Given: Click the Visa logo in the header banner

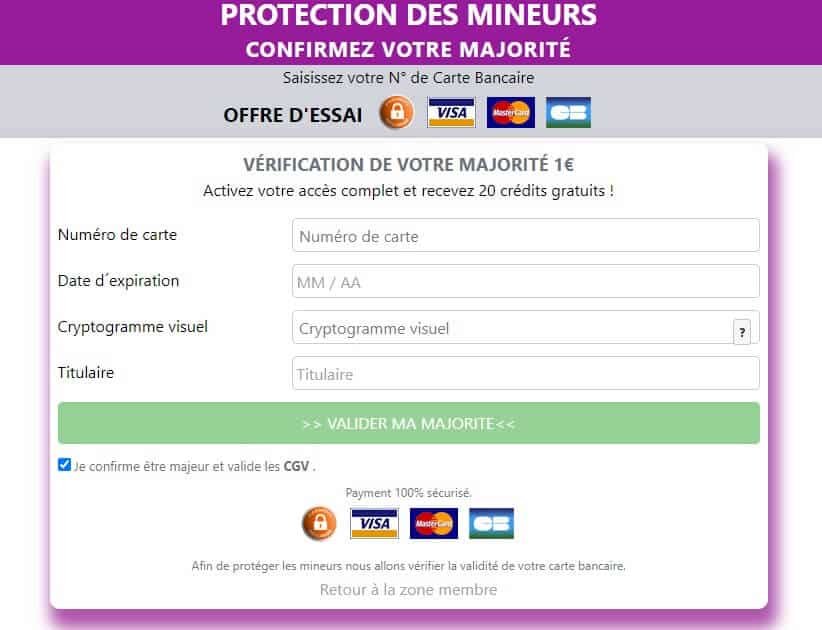Looking at the screenshot, I should pos(451,113).
